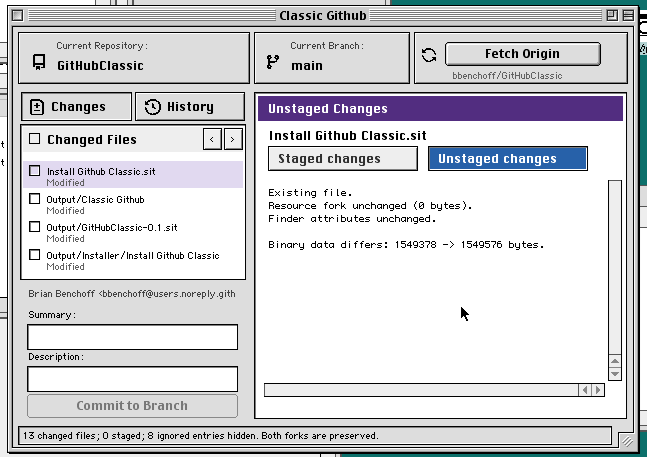Screen dimensions: 647x457
Task: Check the Install Github Classic.sit checkbox
Action: click(x=35, y=171)
